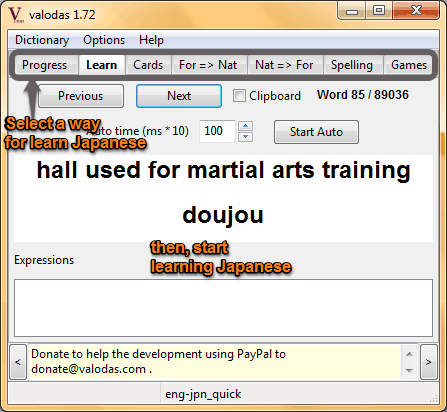447x412 pixels.
Task: Switch to the Cards tab
Action: (x=148, y=65)
